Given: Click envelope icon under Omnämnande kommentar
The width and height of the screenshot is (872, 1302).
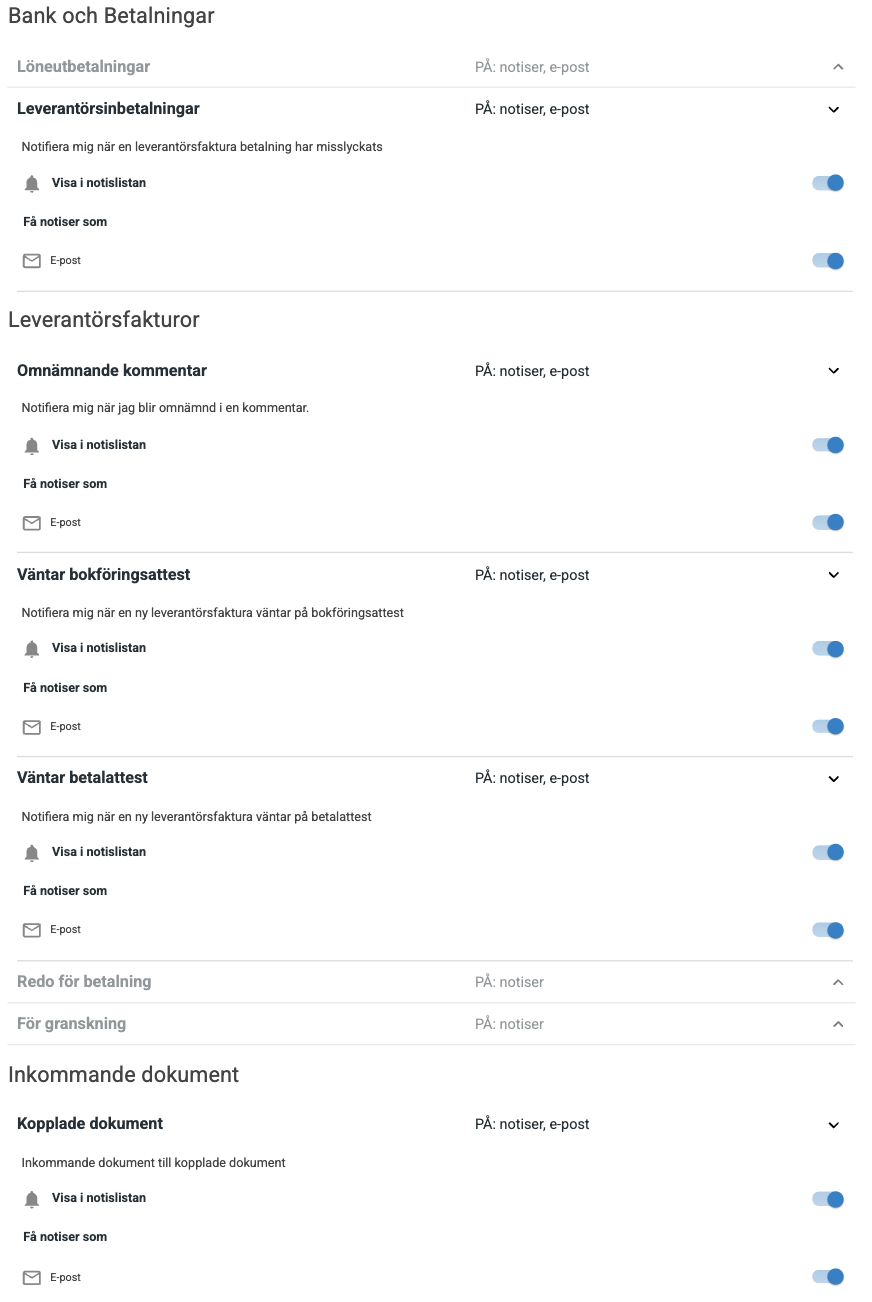Looking at the screenshot, I should (x=32, y=523).
